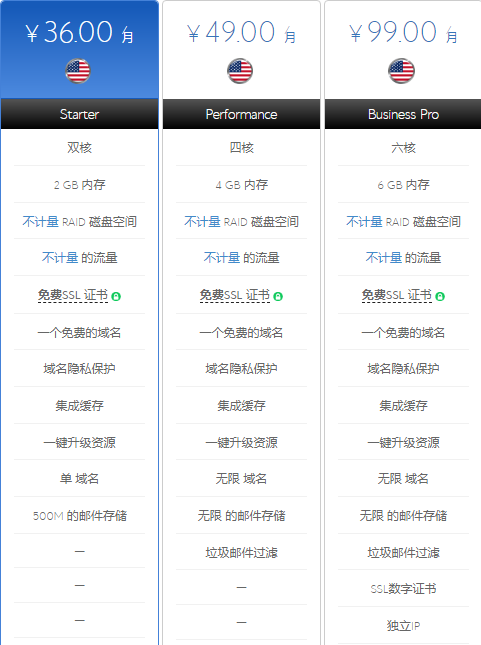Click the green SSL lock icon in the Performance column

pos(278,296)
